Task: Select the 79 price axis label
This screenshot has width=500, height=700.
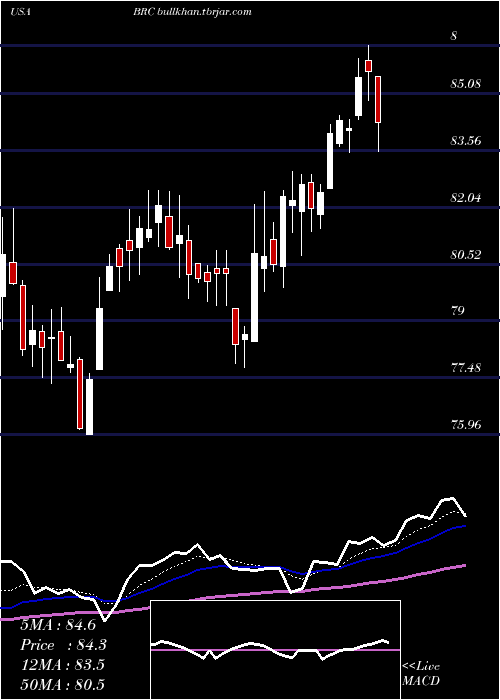Action: (458, 311)
